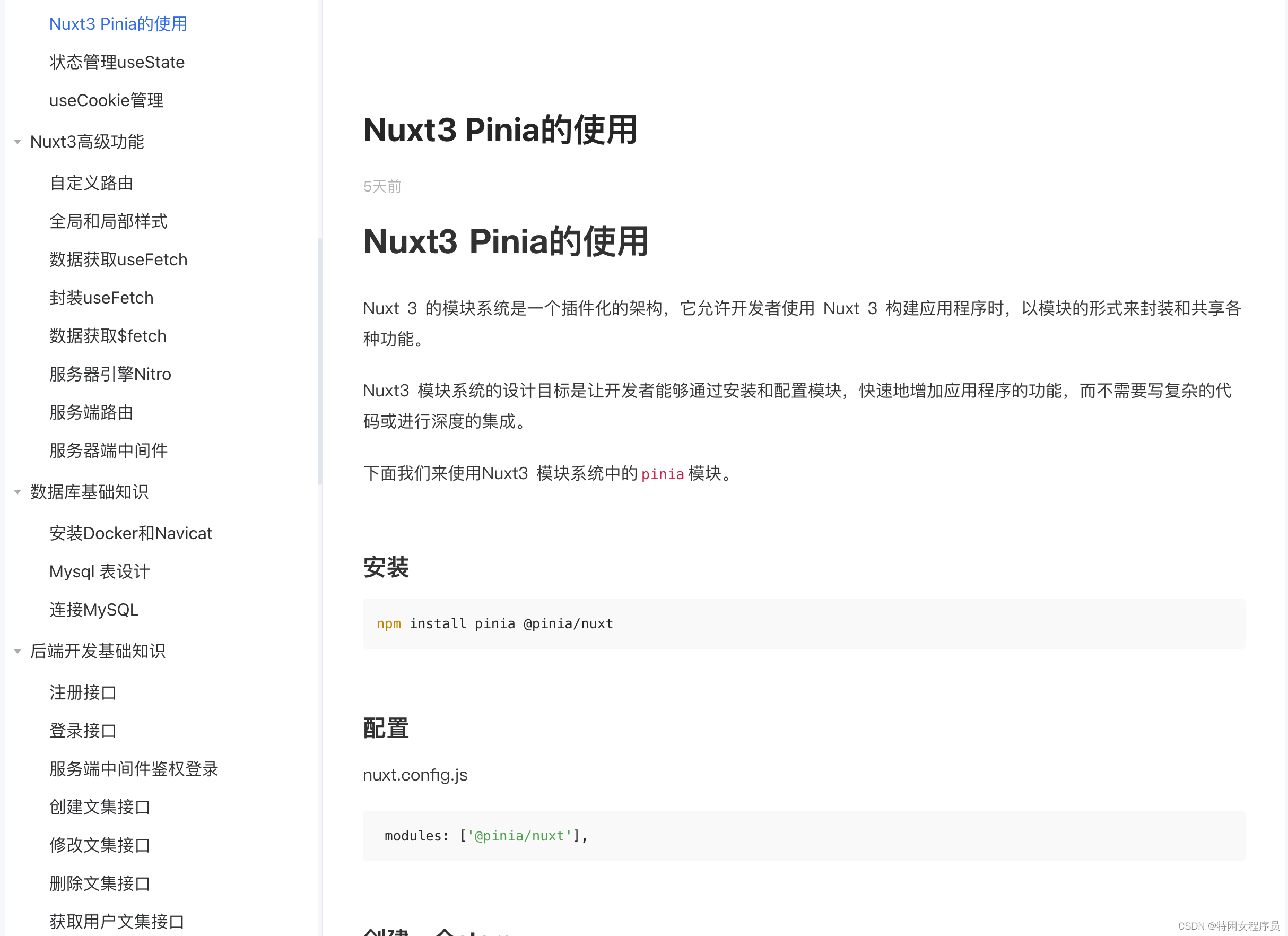Go to 数据获取useFetch article
This screenshot has width=1288, height=936.
pyautogui.click(x=118, y=259)
